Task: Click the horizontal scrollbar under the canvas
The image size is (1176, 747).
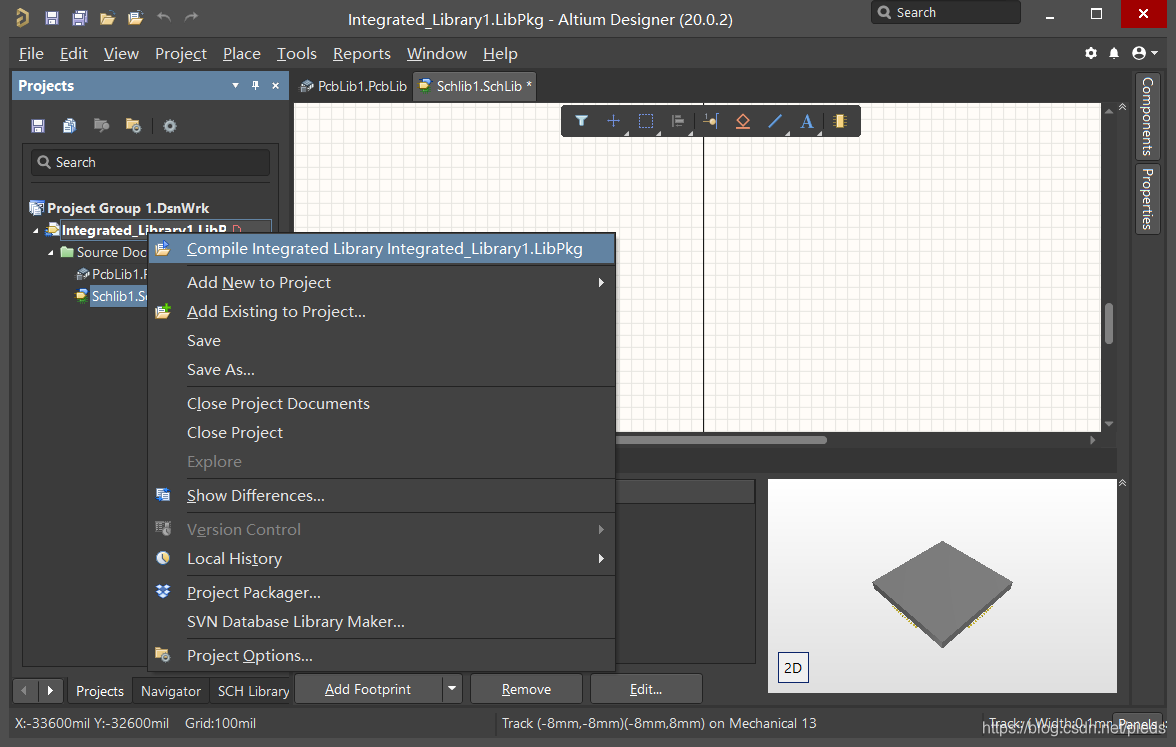Action: coord(720,439)
